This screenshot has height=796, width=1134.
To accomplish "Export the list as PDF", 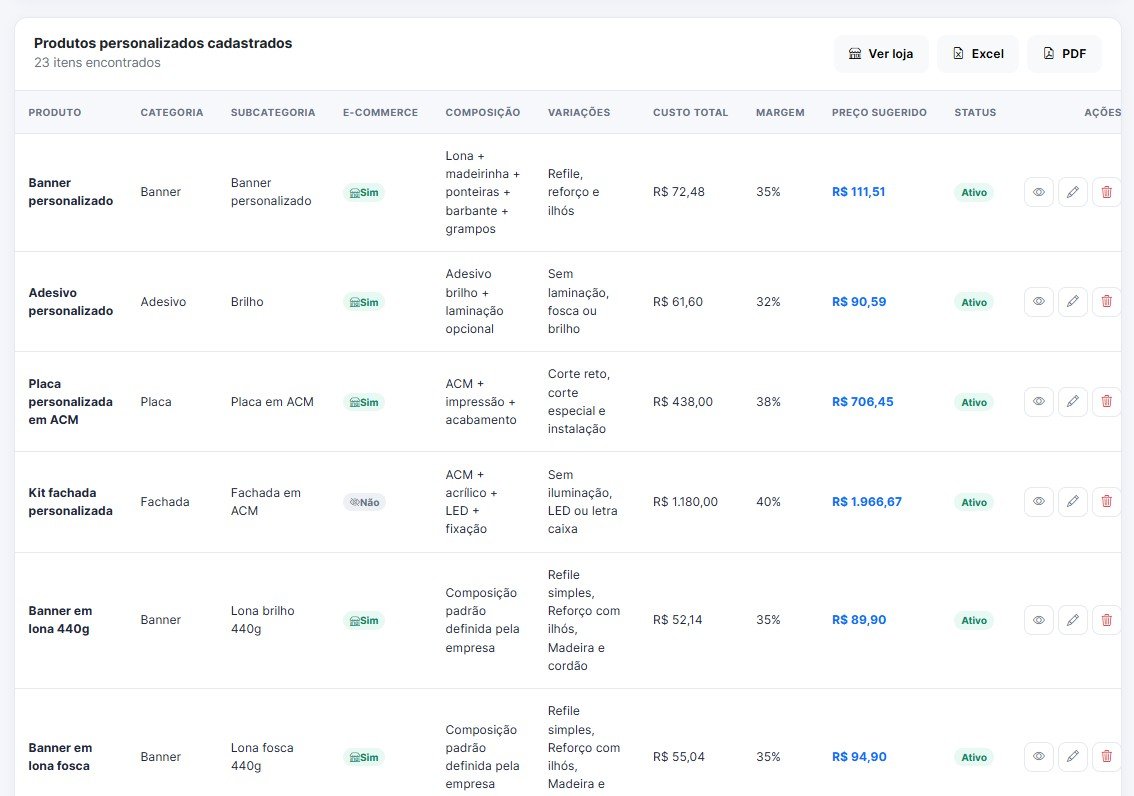I will click(1065, 54).
